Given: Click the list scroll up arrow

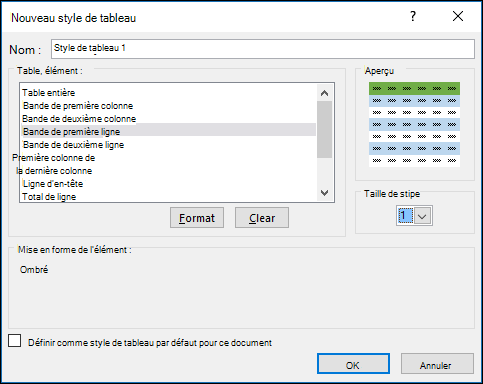Looking at the screenshot, I should point(324,93).
